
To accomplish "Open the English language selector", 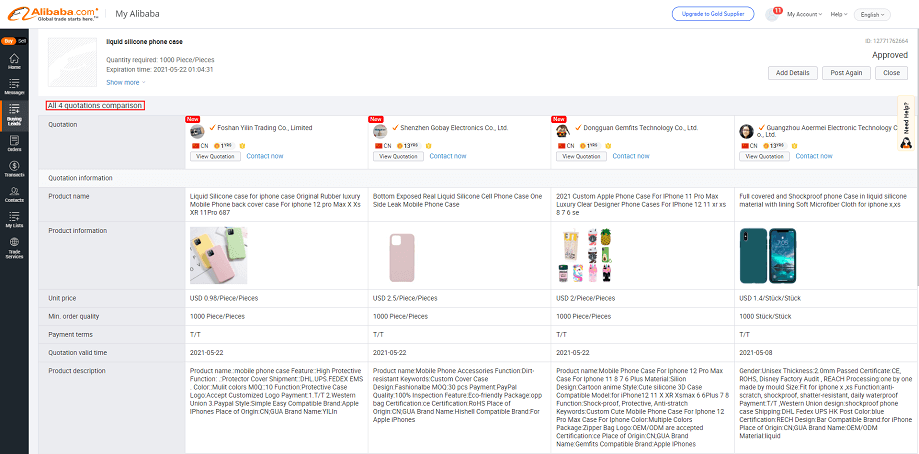I will (x=872, y=14).
